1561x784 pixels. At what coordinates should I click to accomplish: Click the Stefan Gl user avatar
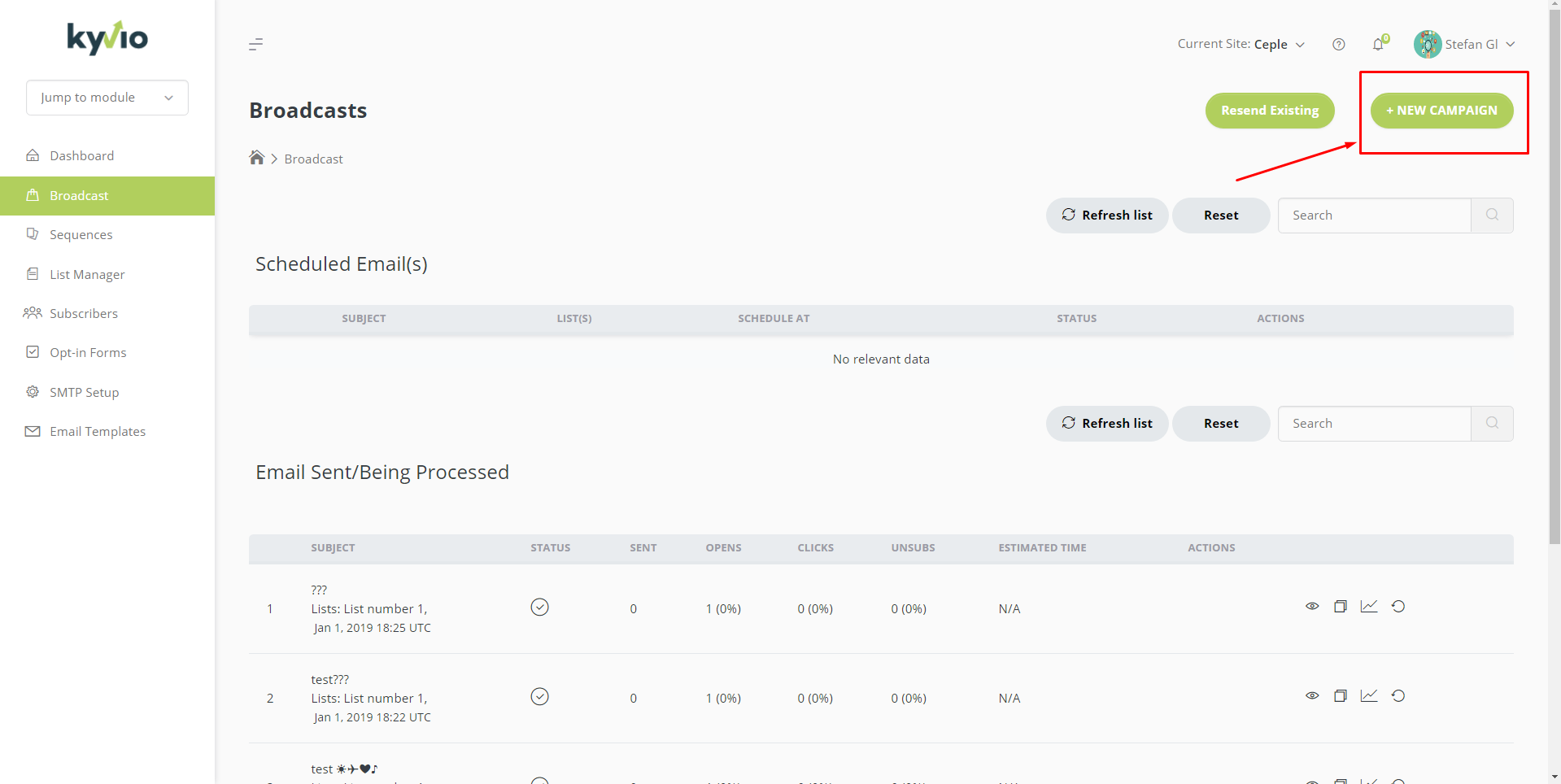(x=1428, y=45)
